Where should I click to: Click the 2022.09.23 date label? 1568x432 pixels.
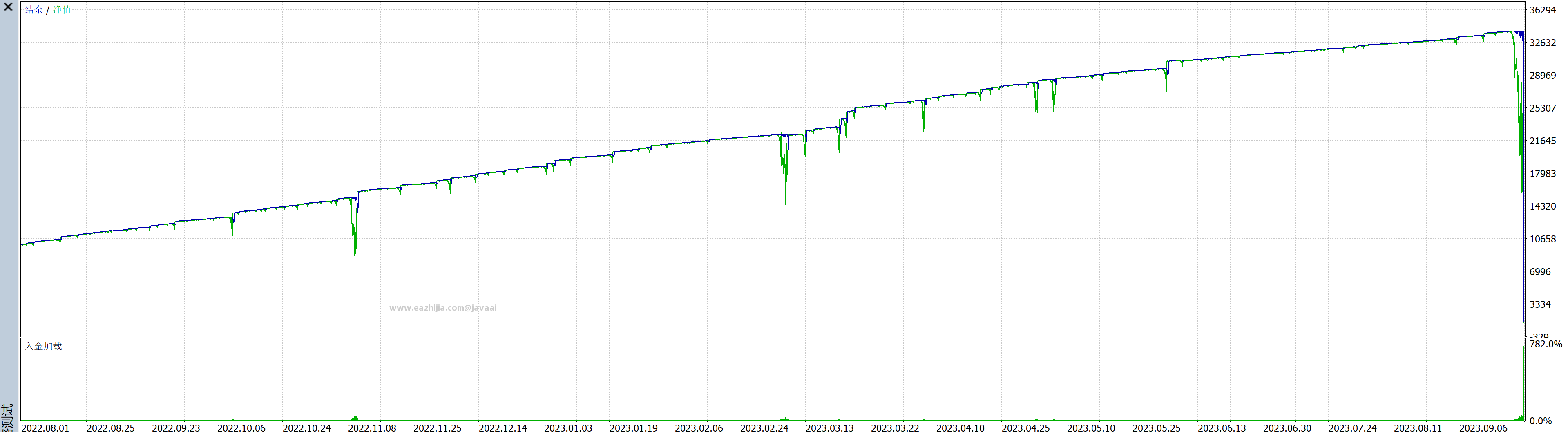pos(176,428)
